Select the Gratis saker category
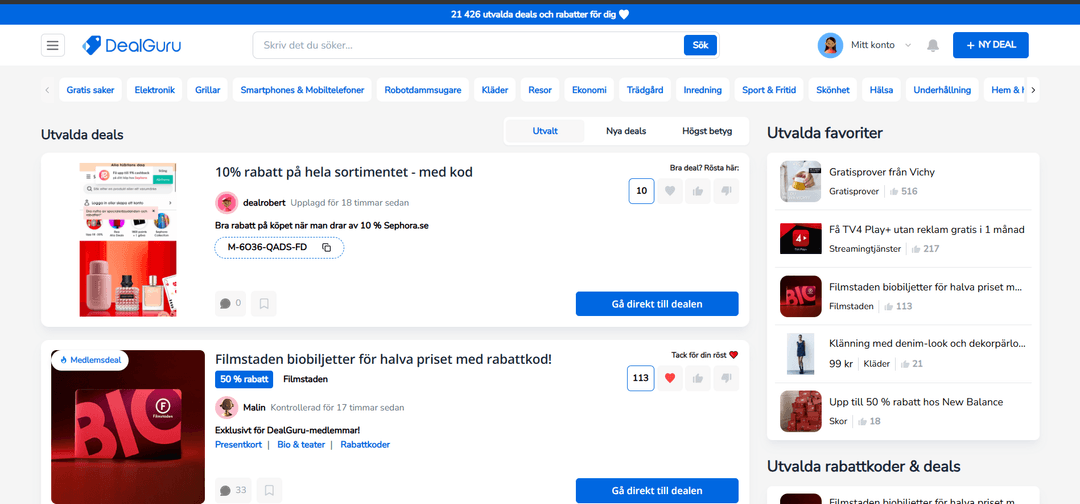1080x504 pixels. tap(91, 90)
